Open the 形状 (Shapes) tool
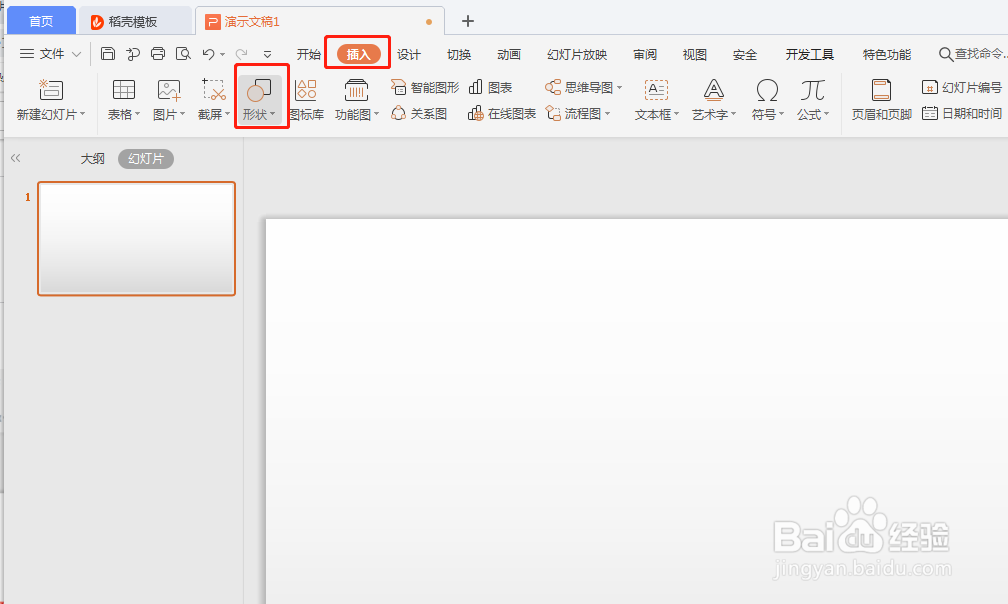The image size is (1008, 604). coord(261,97)
